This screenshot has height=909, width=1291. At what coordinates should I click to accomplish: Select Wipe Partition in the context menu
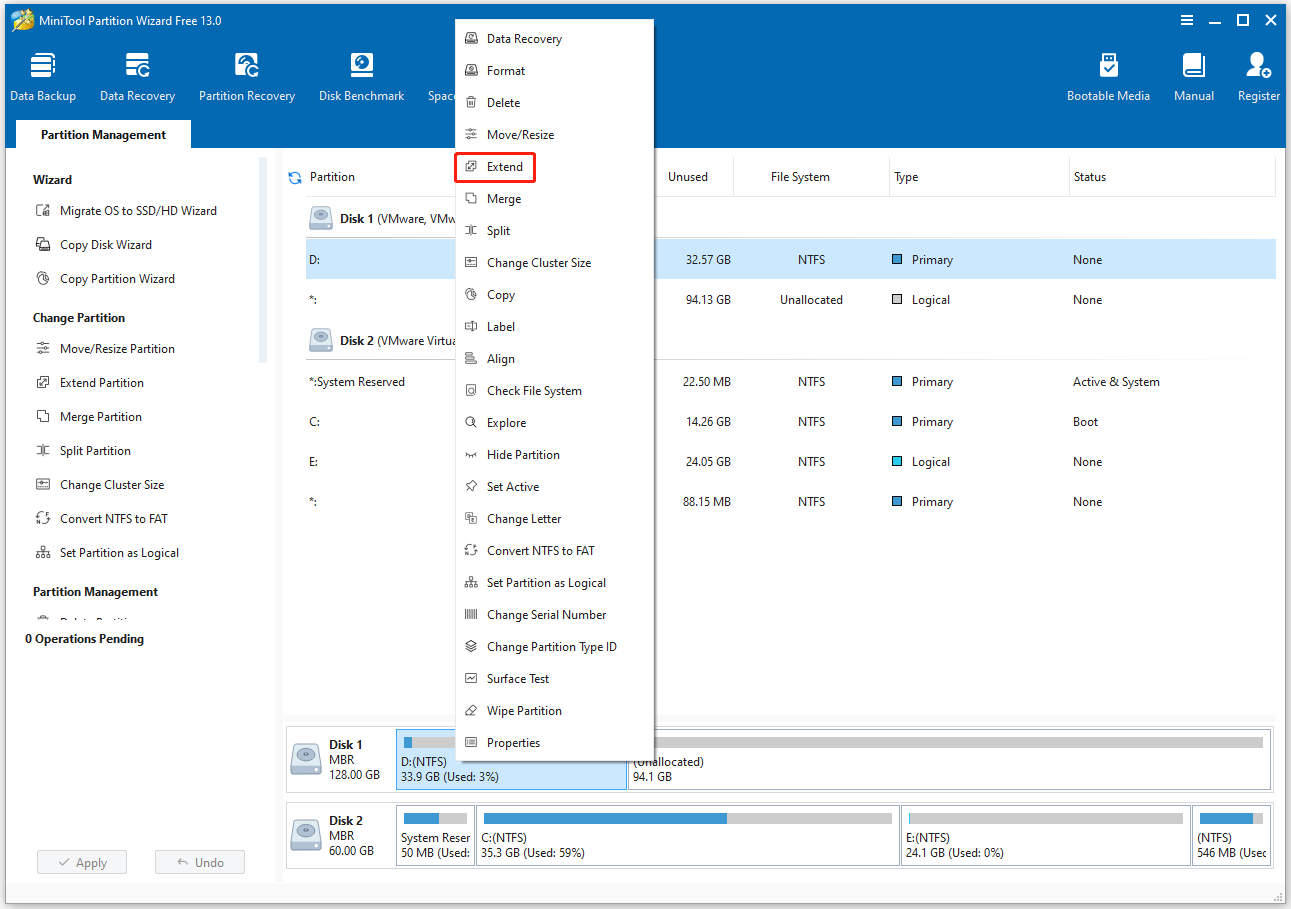pos(521,710)
